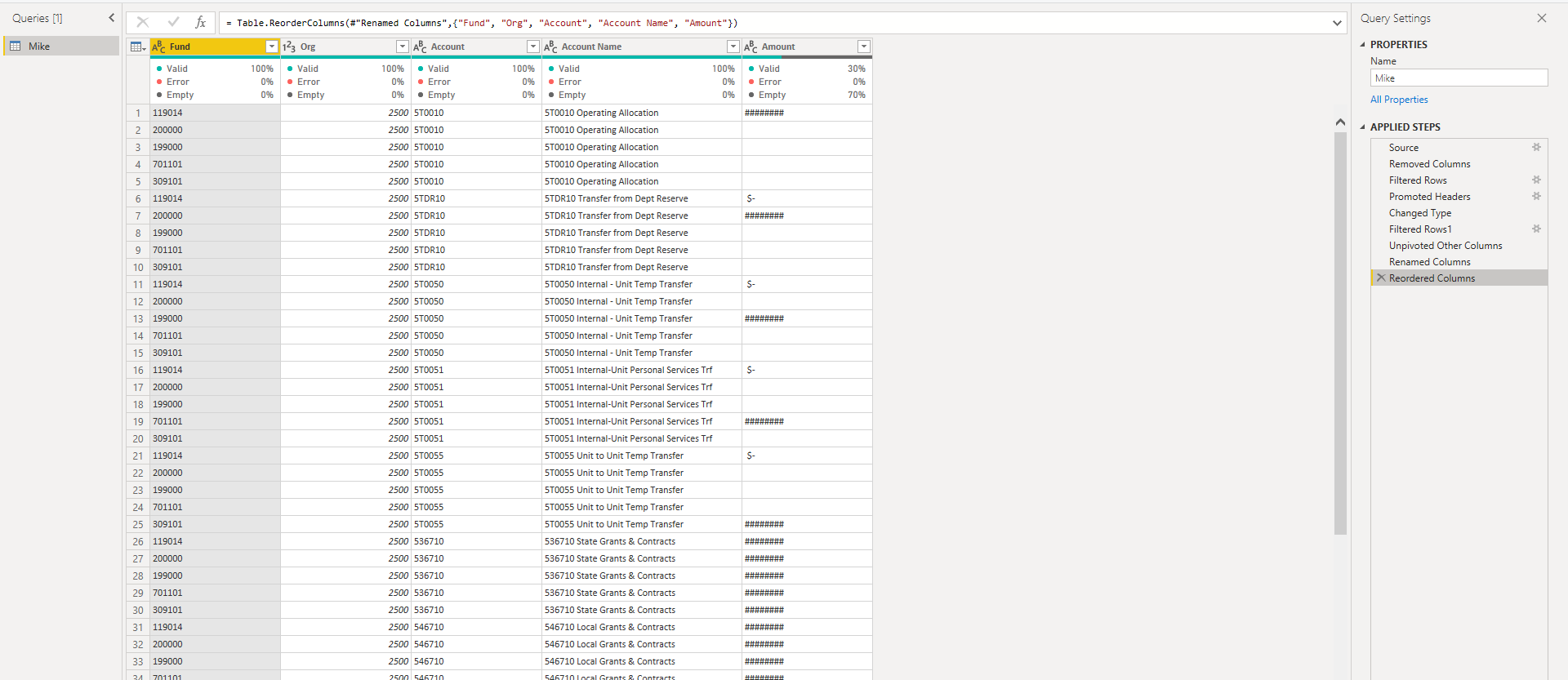The height and width of the screenshot is (680, 1568).
Task: Click the fx function icon
Action: click(x=200, y=22)
